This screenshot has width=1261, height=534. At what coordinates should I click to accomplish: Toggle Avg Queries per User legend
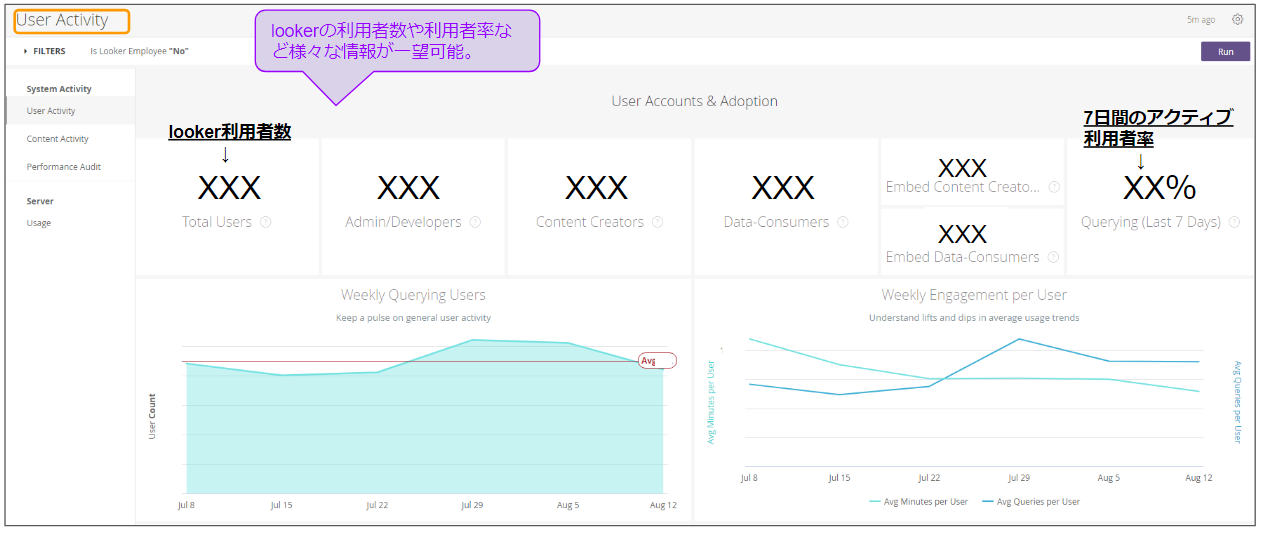point(1031,501)
